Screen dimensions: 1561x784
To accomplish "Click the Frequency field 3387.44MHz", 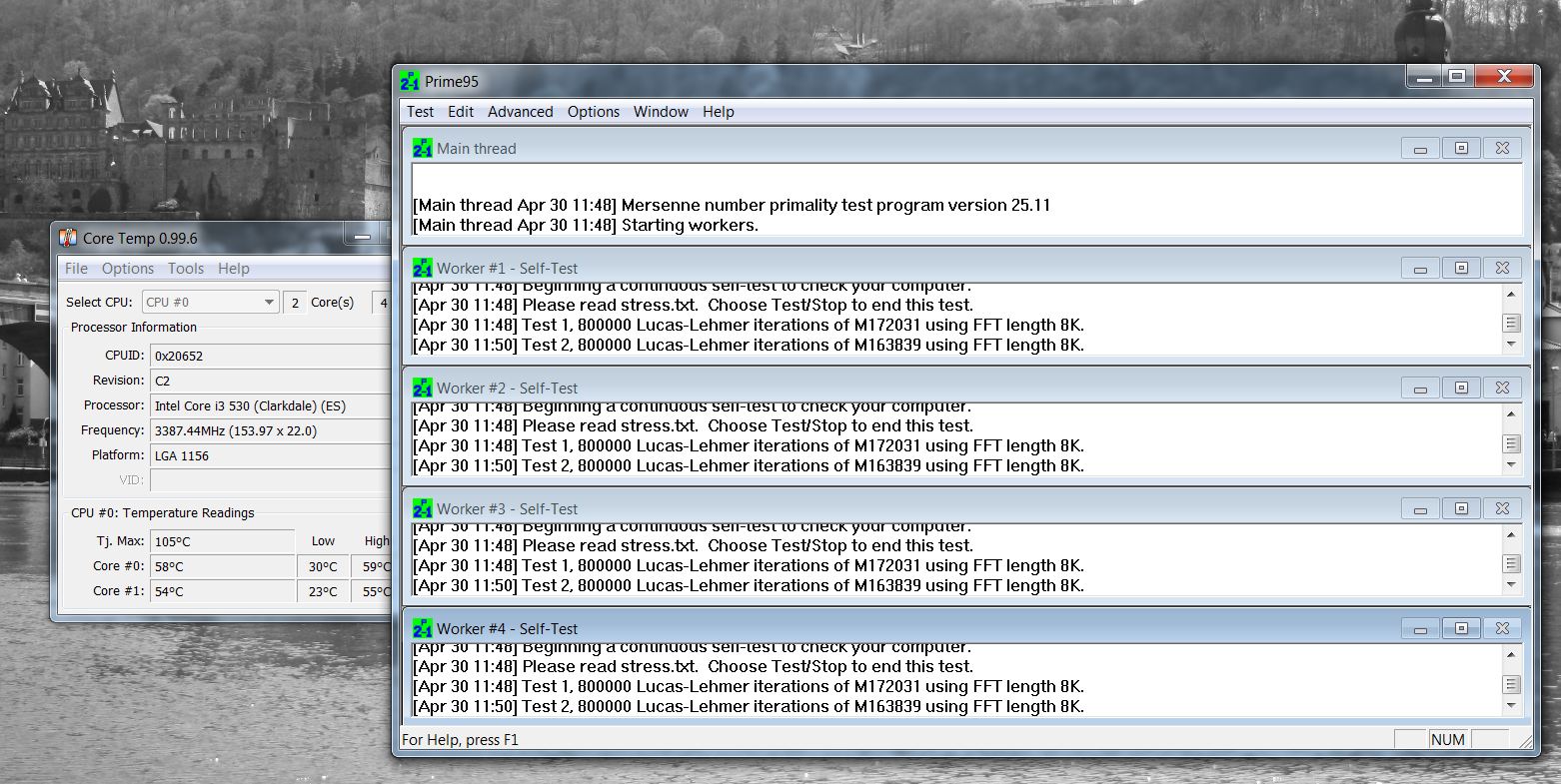I will coord(270,430).
